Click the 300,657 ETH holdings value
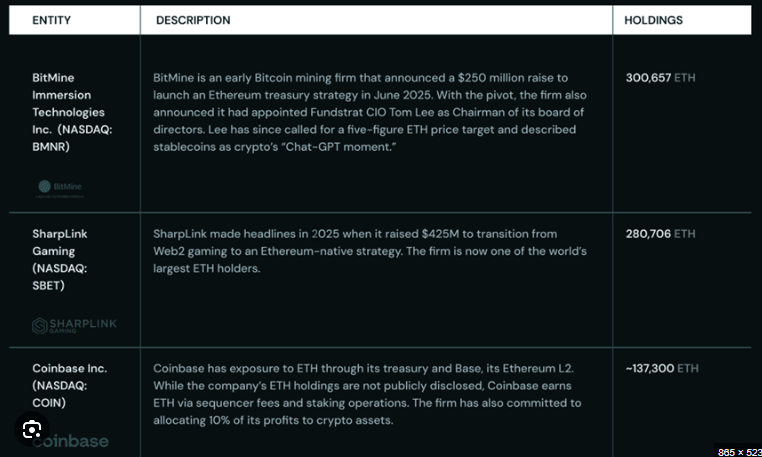This screenshot has height=457, width=762. pos(660,78)
